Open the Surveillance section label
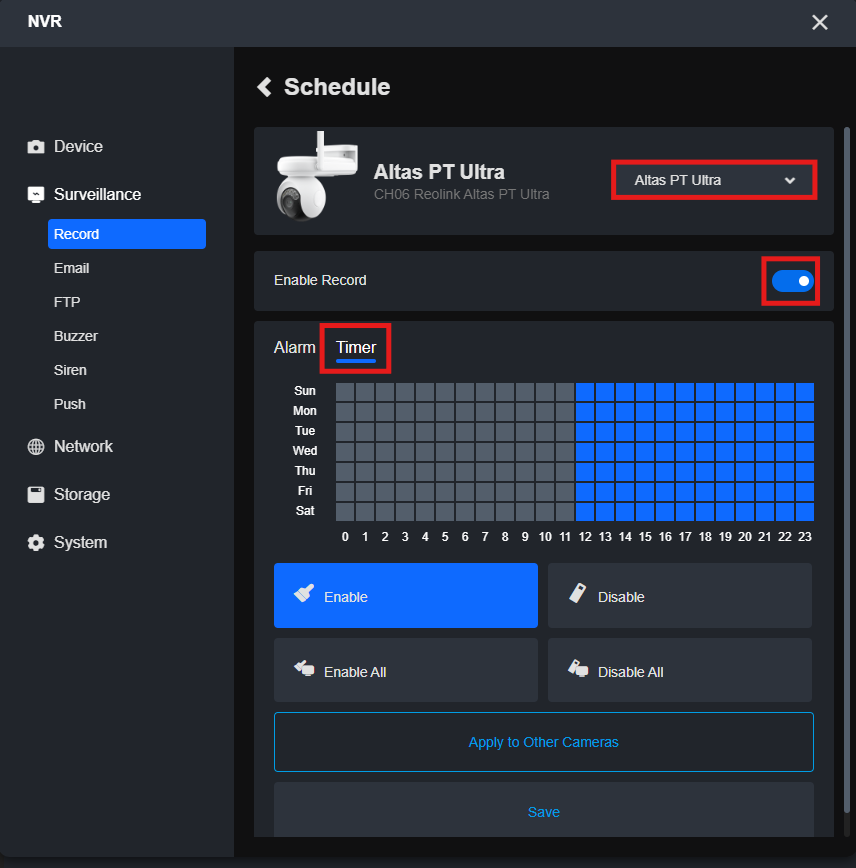 97,195
